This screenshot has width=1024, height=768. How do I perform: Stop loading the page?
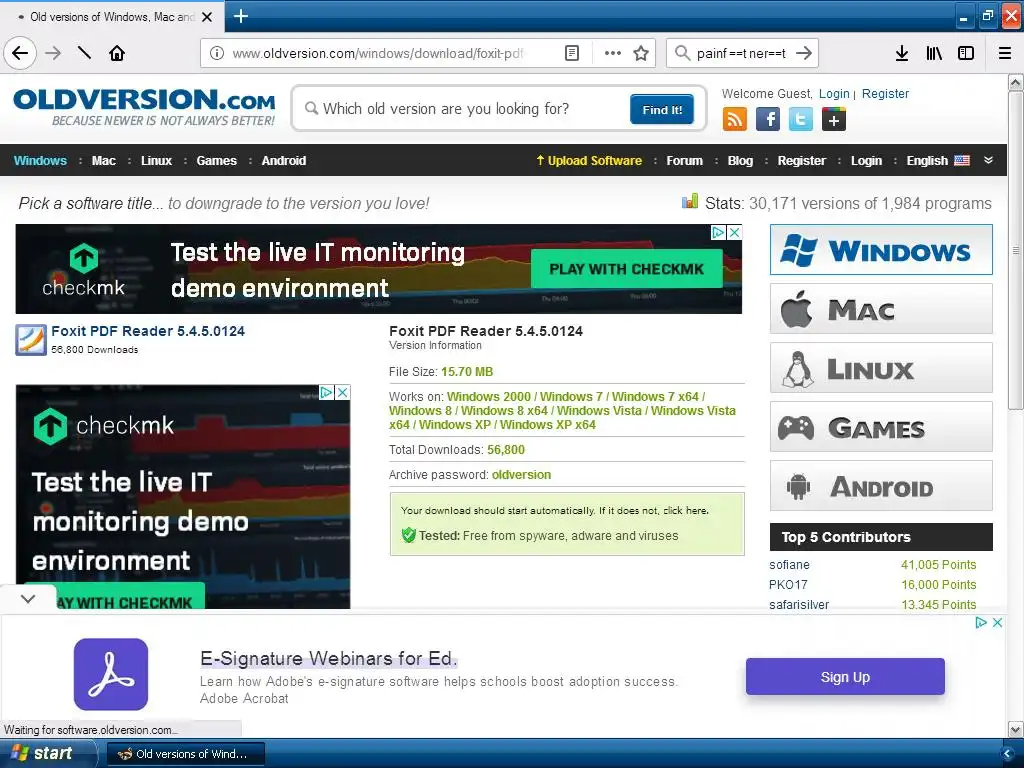(x=84, y=53)
